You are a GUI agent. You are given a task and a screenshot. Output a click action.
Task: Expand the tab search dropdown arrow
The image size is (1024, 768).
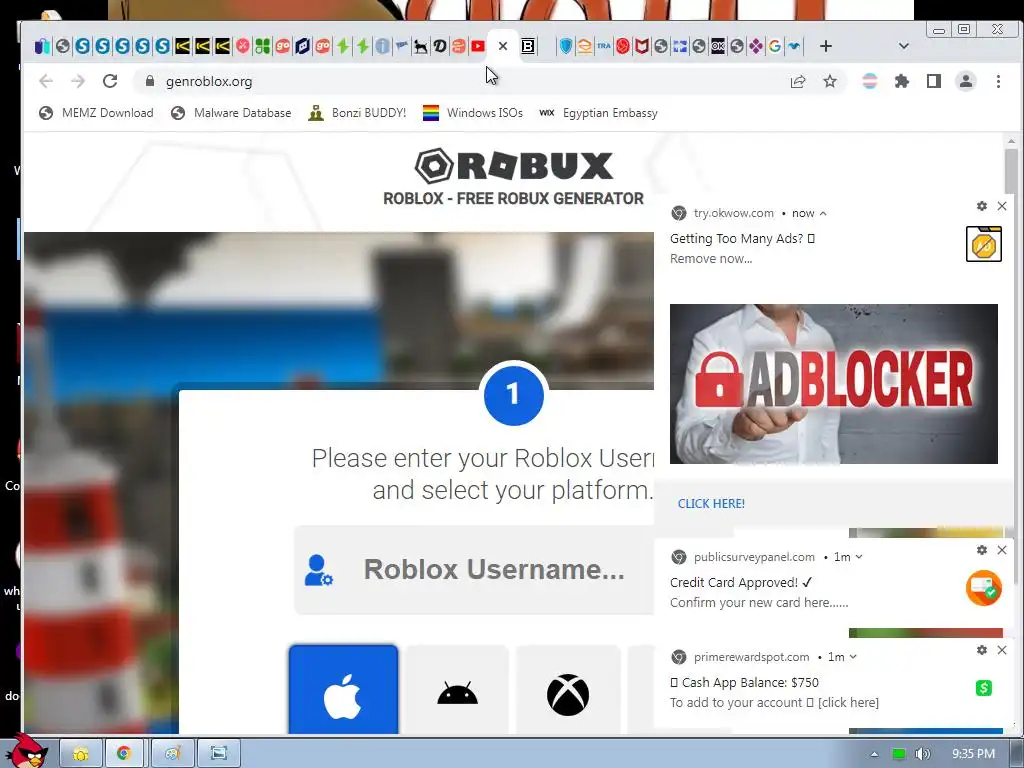904,46
